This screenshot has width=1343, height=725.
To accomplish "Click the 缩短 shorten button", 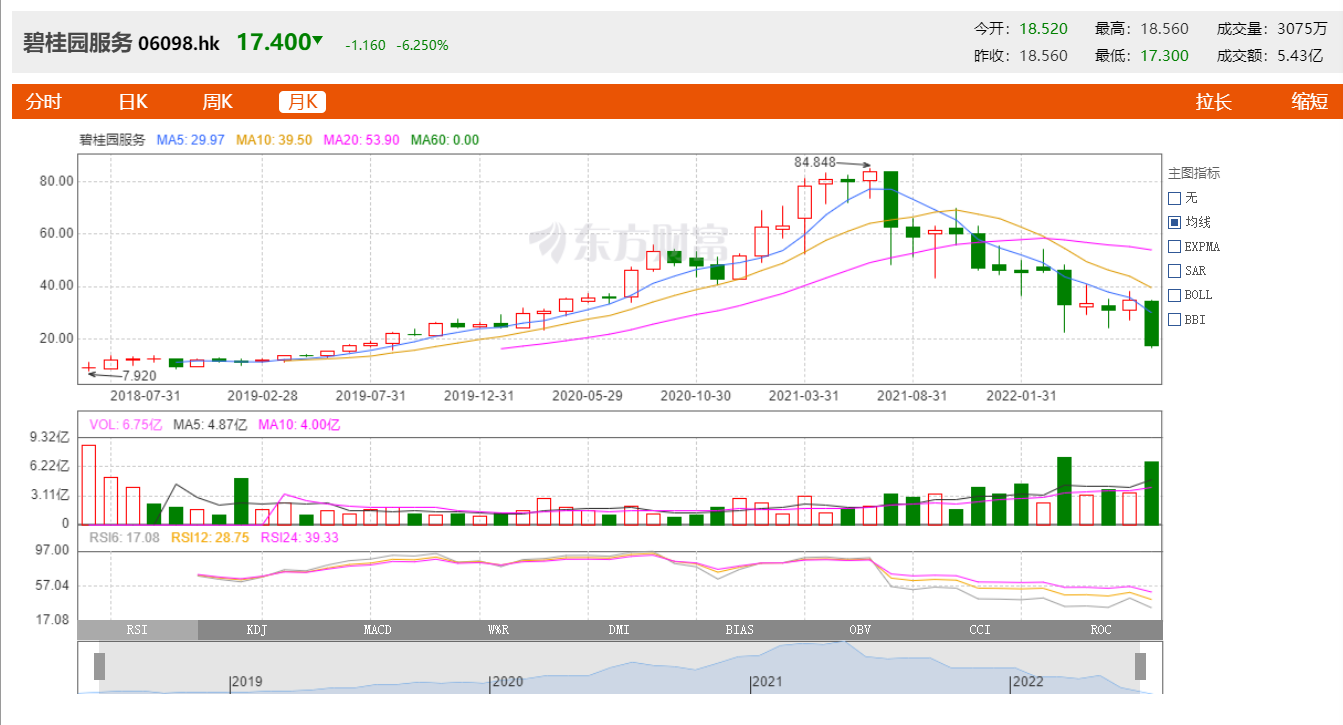I will [x=1309, y=101].
